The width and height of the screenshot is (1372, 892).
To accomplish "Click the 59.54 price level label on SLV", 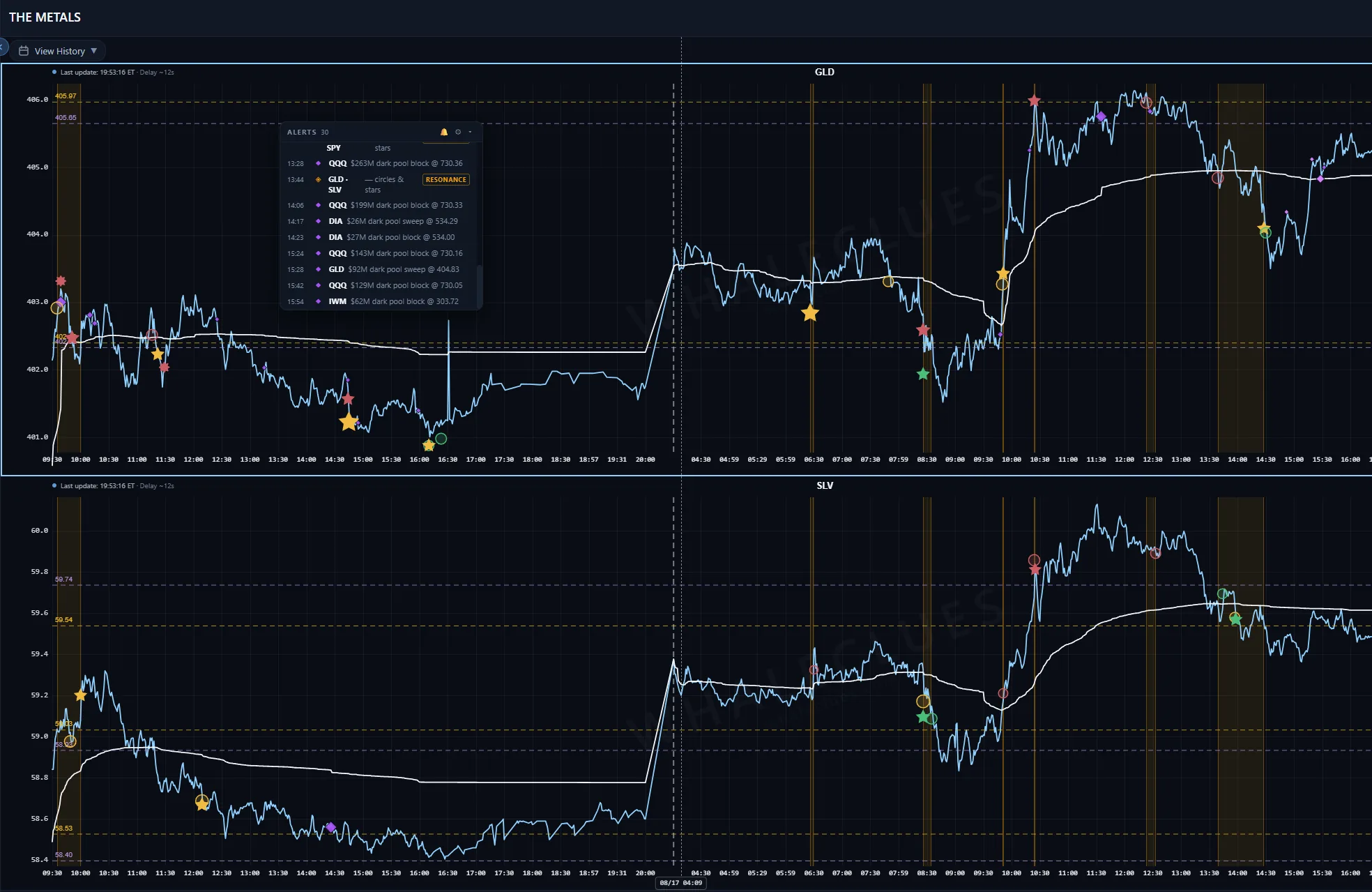I will click(63, 619).
